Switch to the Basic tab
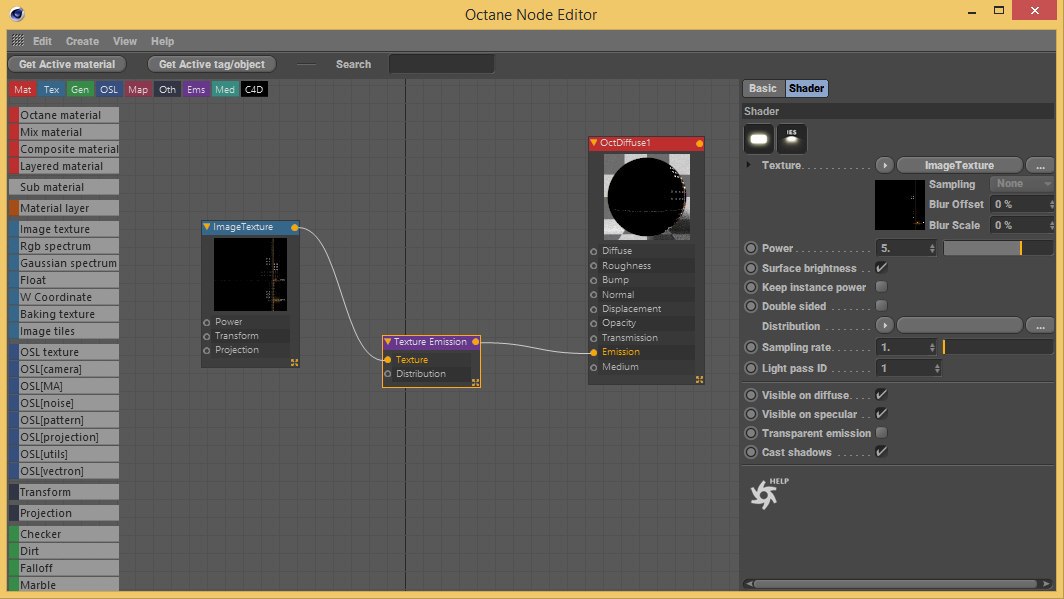The height and width of the screenshot is (599, 1064). [x=763, y=88]
